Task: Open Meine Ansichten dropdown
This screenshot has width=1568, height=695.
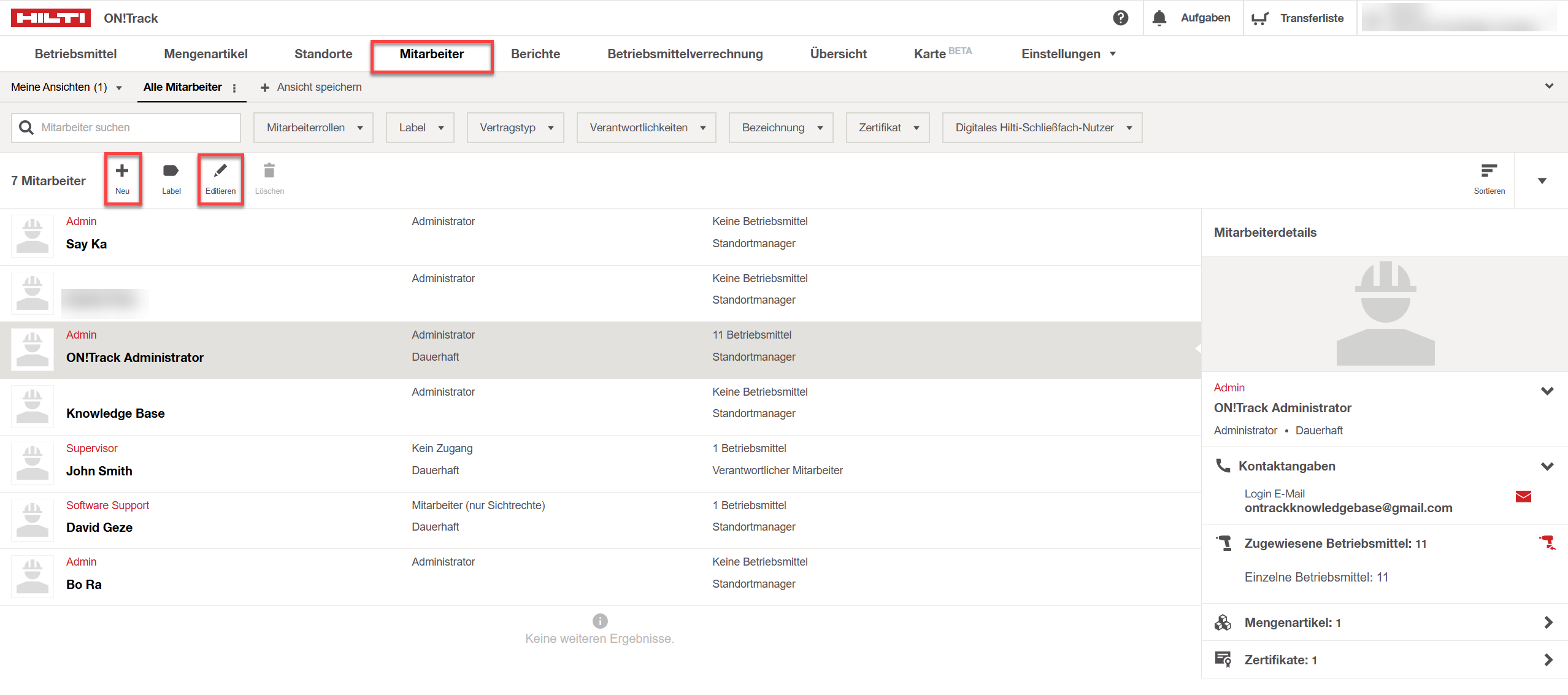Action: (66, 87)
